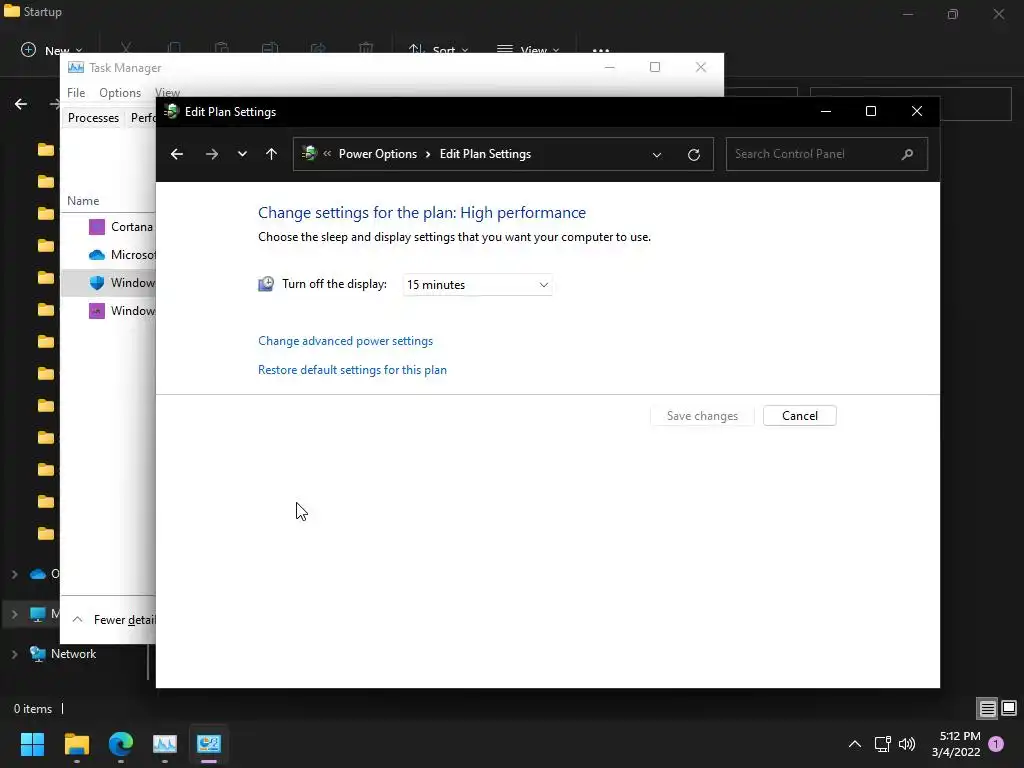This screenshot has height=768, width=1024.
Task: Open Windows Start menu
Action: tap(32, 744)
